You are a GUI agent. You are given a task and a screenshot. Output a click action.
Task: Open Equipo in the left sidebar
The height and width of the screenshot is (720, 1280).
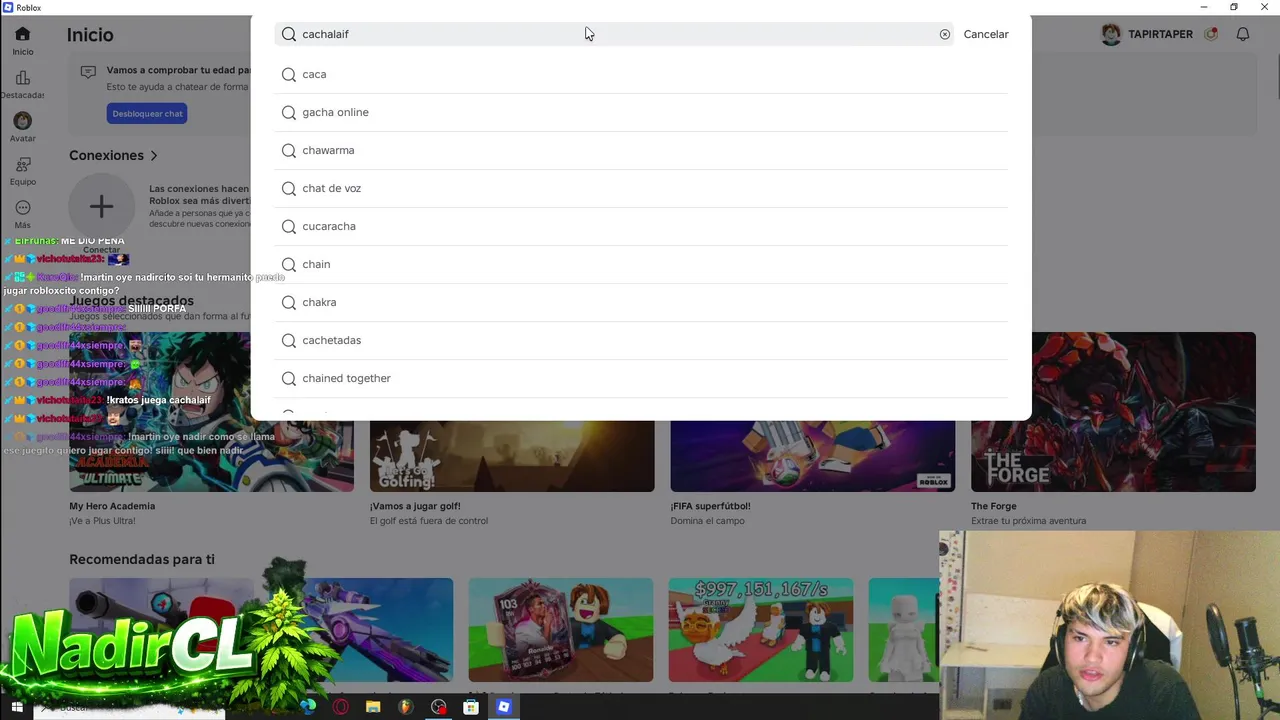[x=22, y=171]
